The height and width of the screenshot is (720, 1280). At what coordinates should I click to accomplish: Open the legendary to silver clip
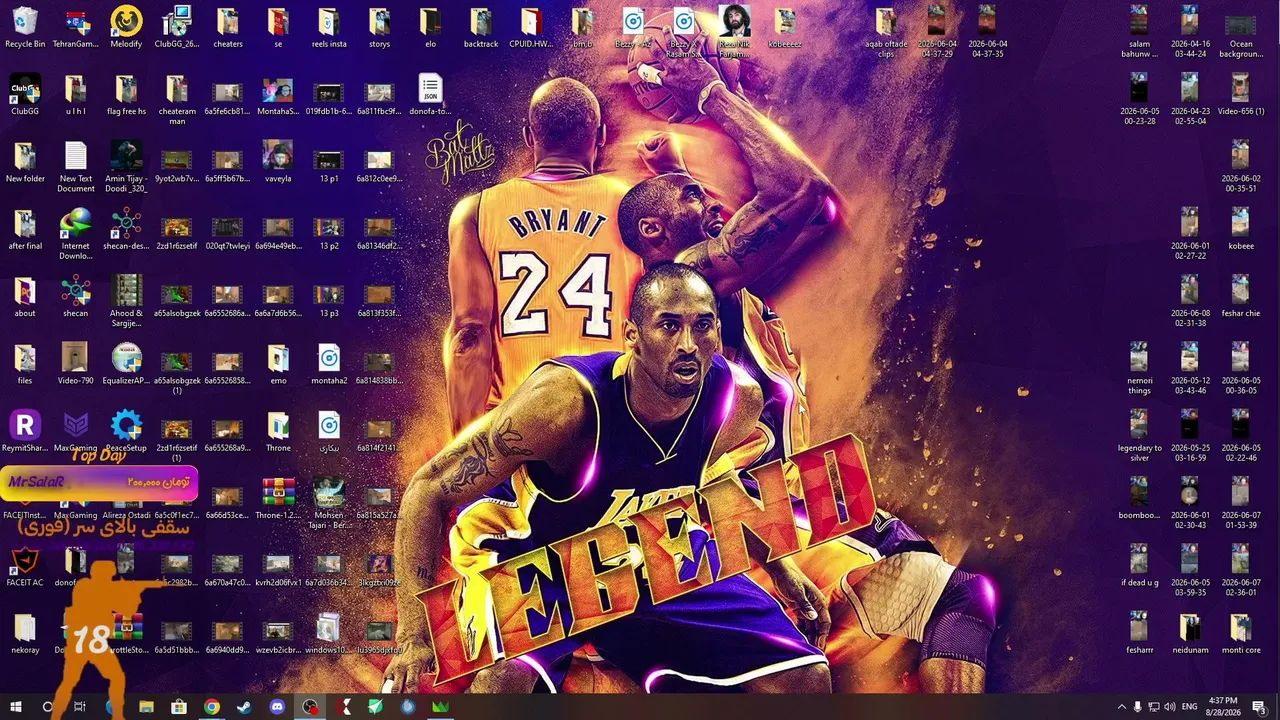pyautogui.click(x=1139, y=435)
